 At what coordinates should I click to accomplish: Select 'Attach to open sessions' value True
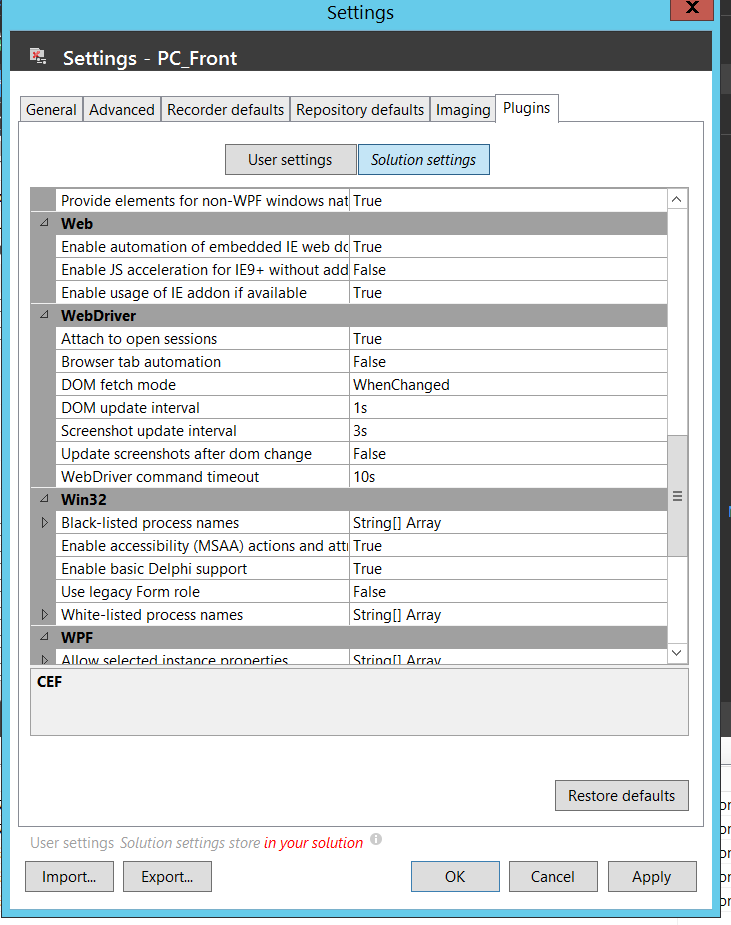point(508,339)
